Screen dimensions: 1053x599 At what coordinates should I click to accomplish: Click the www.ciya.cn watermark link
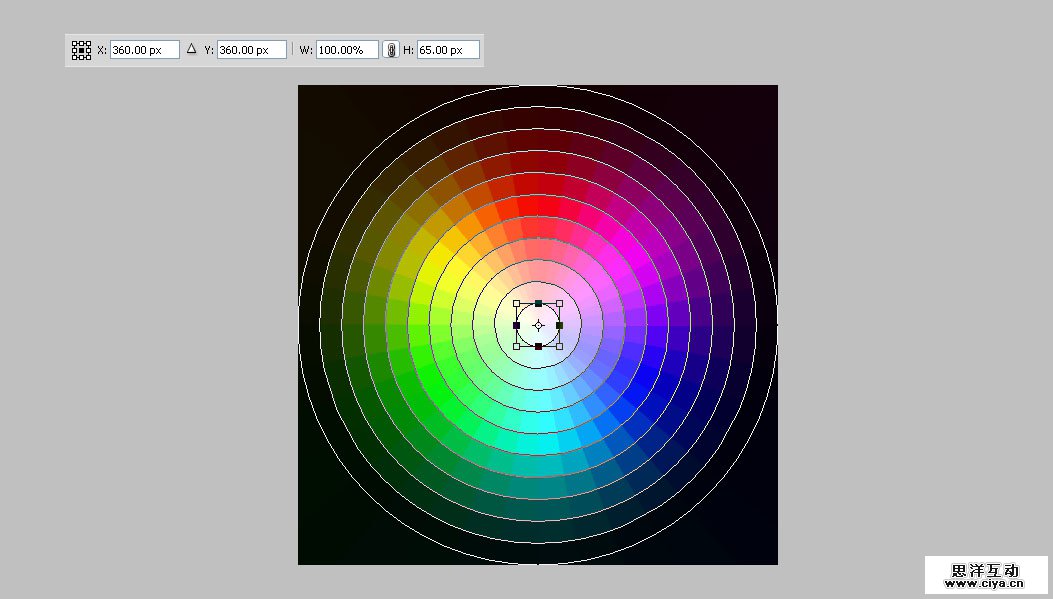986,582
